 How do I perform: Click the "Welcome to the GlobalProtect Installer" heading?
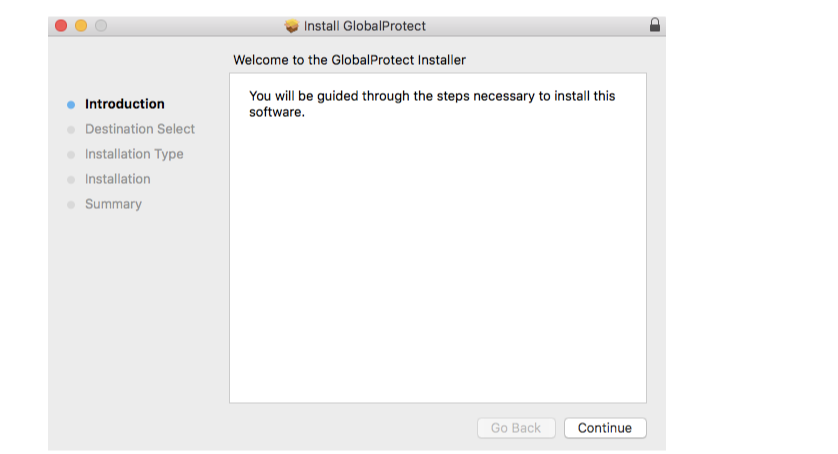349,60
